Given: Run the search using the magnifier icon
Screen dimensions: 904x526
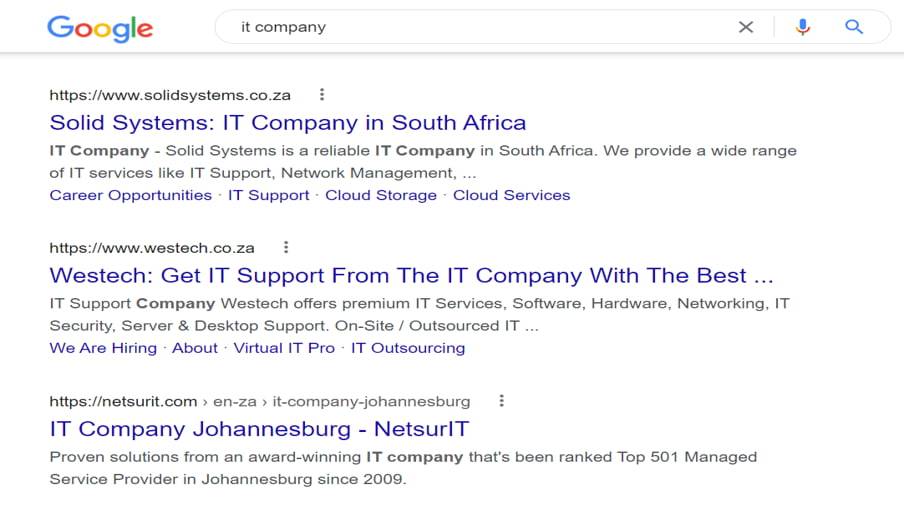Looking at the screenshot, I should (854, 27).
